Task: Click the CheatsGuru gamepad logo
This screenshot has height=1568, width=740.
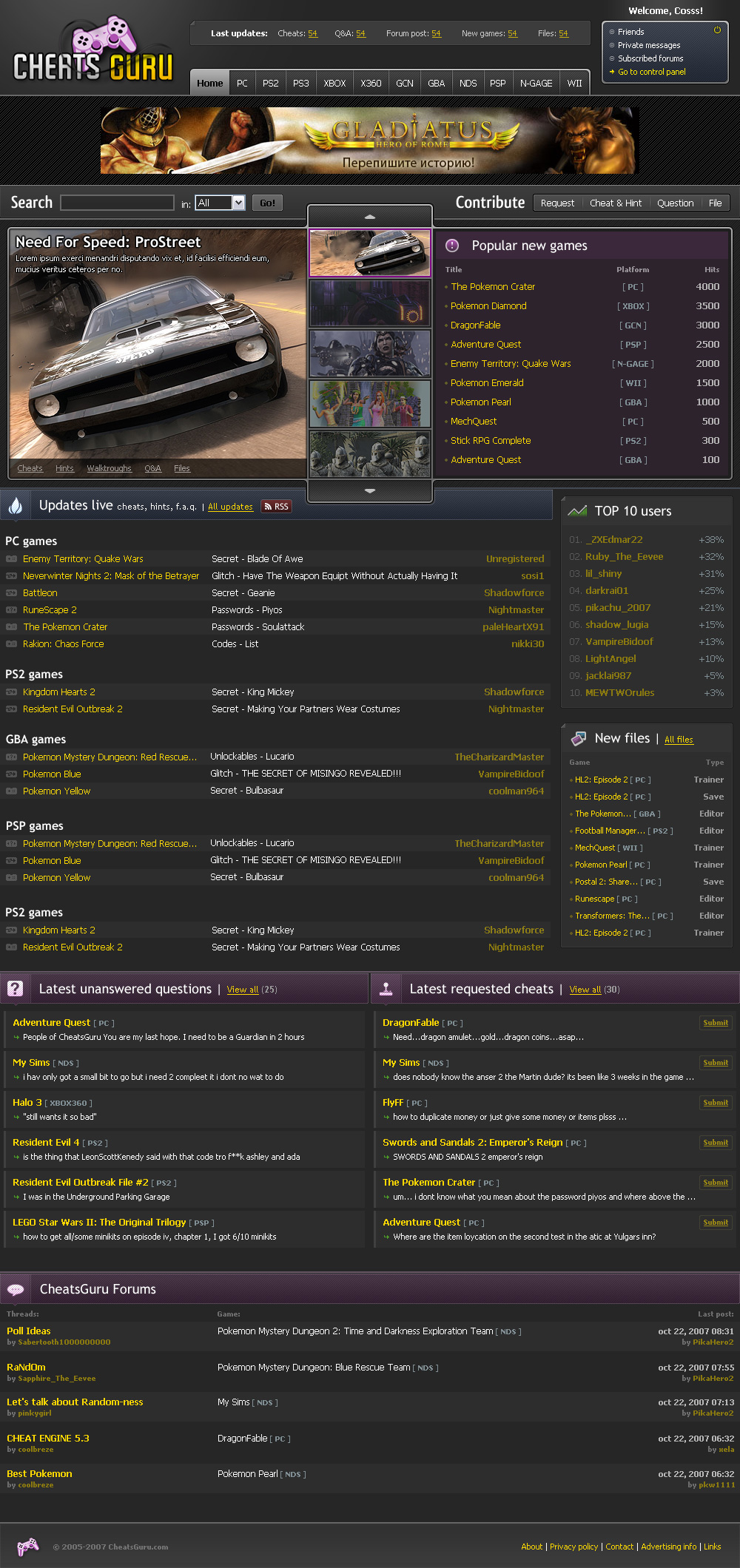Action: click(93, 50)
